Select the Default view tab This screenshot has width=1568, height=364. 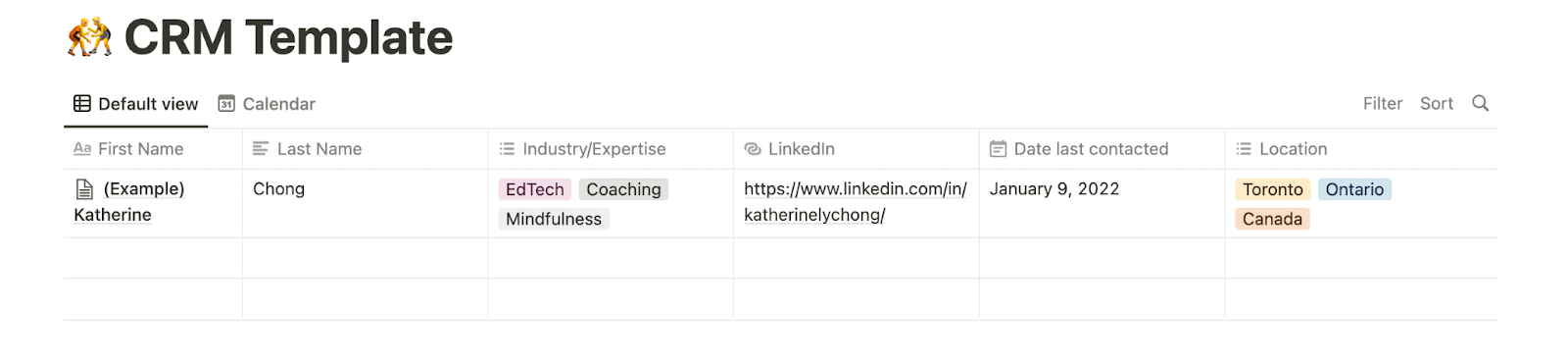click(136, 103)
